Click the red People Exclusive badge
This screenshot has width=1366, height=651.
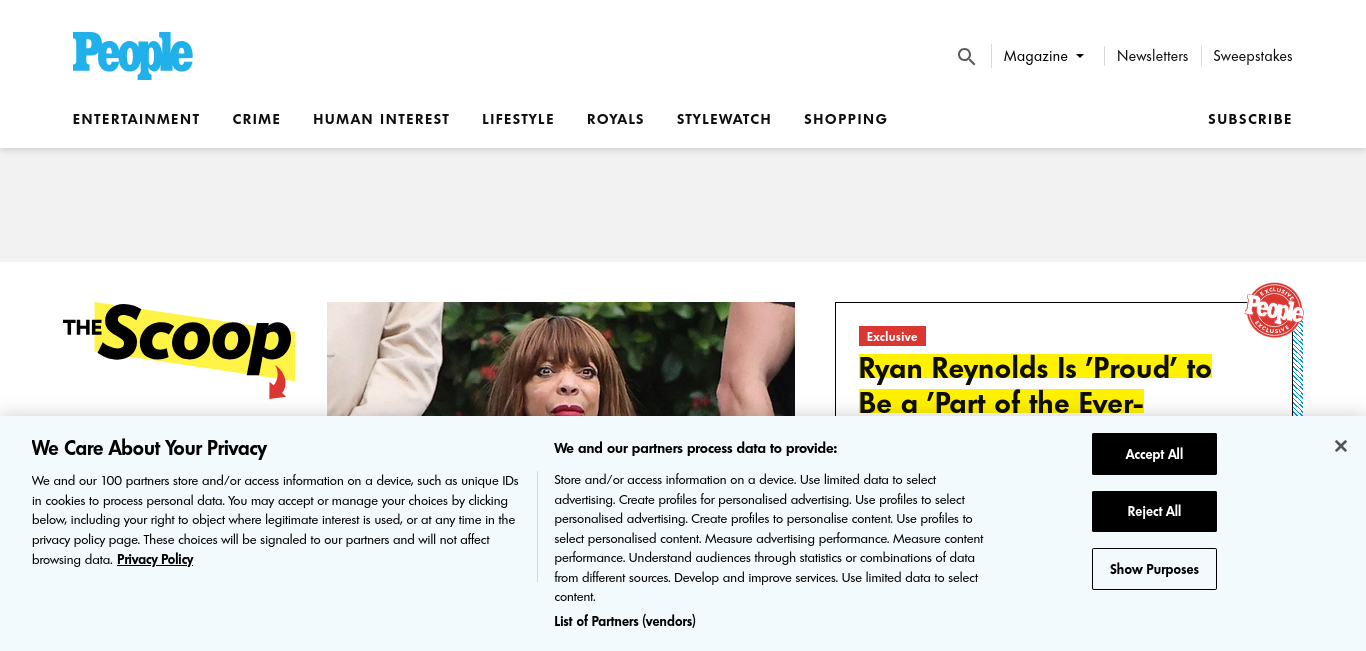coord(1274,310)
